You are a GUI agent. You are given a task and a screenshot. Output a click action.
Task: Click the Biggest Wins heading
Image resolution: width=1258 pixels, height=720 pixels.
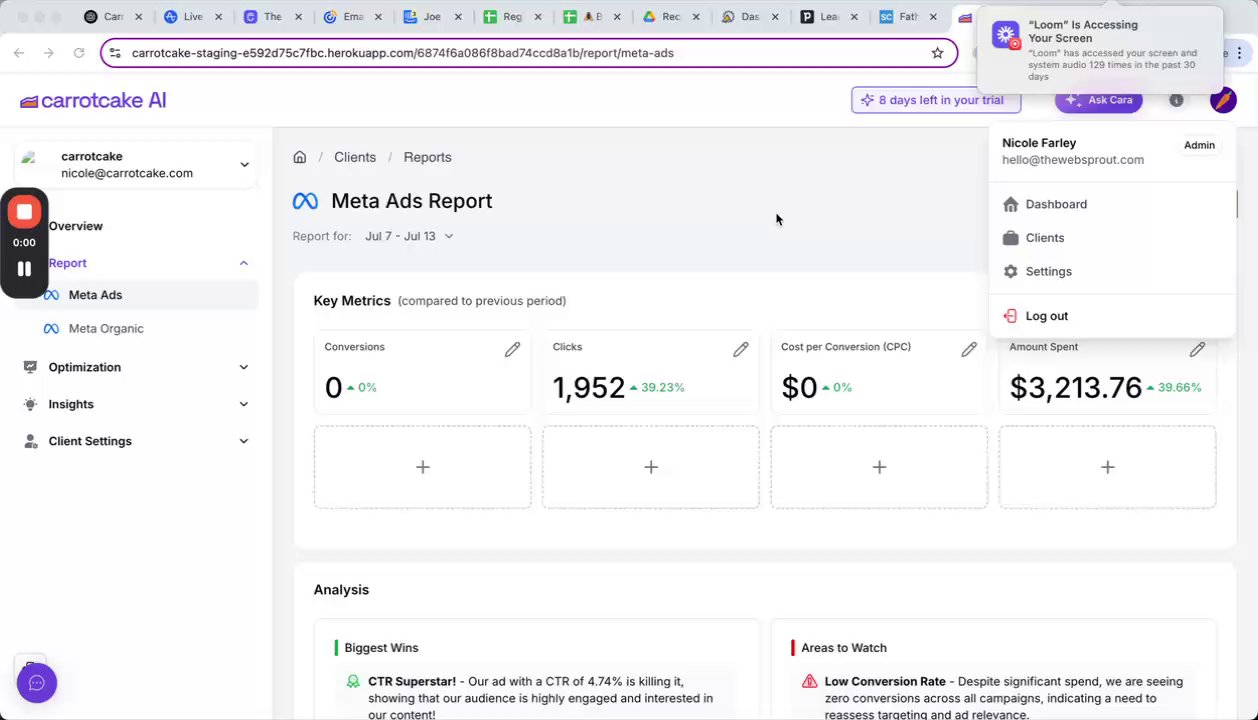pyautogui.click(x=381, y=648)
